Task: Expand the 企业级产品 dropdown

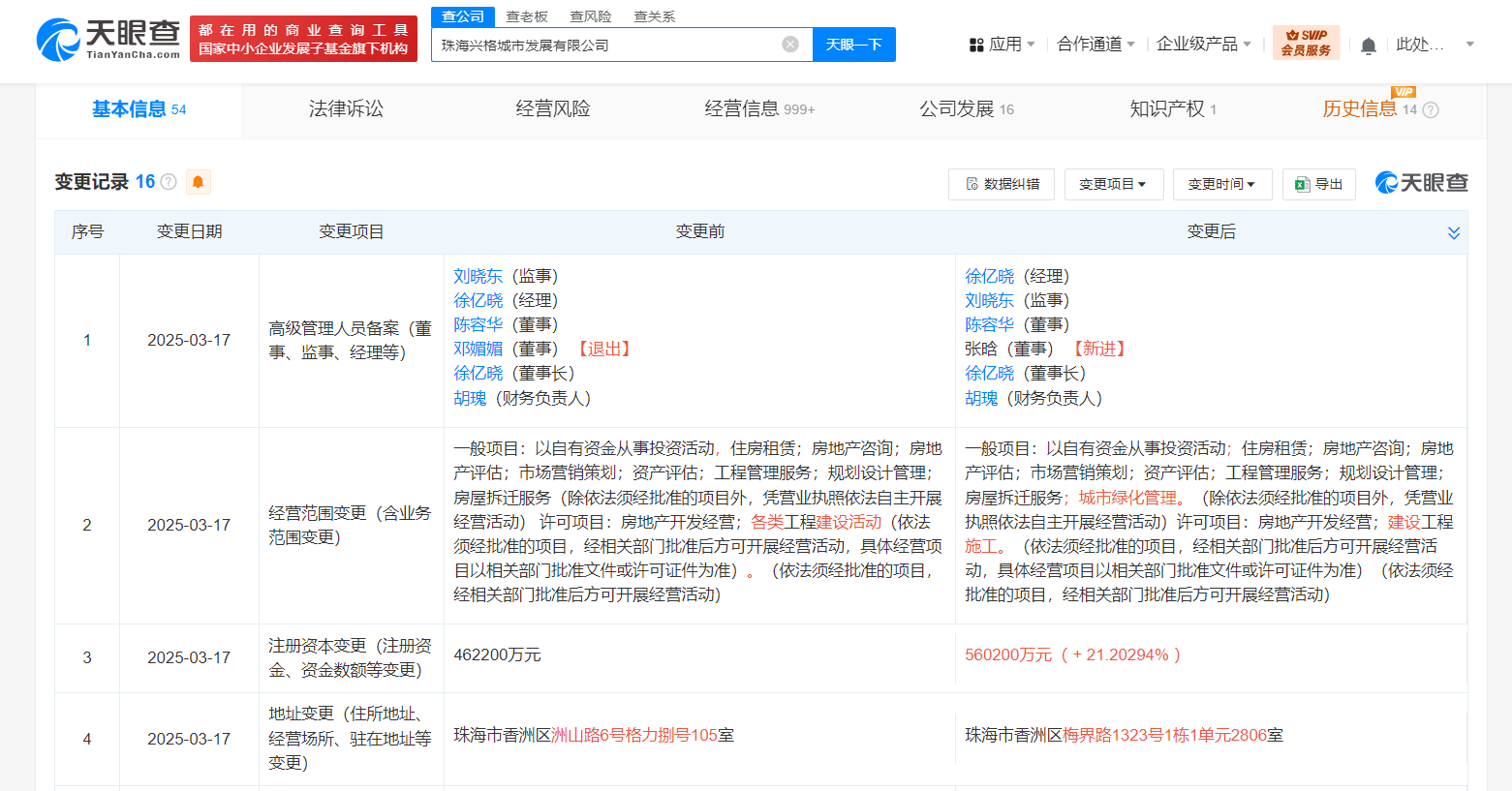Action: point(1203,45)
